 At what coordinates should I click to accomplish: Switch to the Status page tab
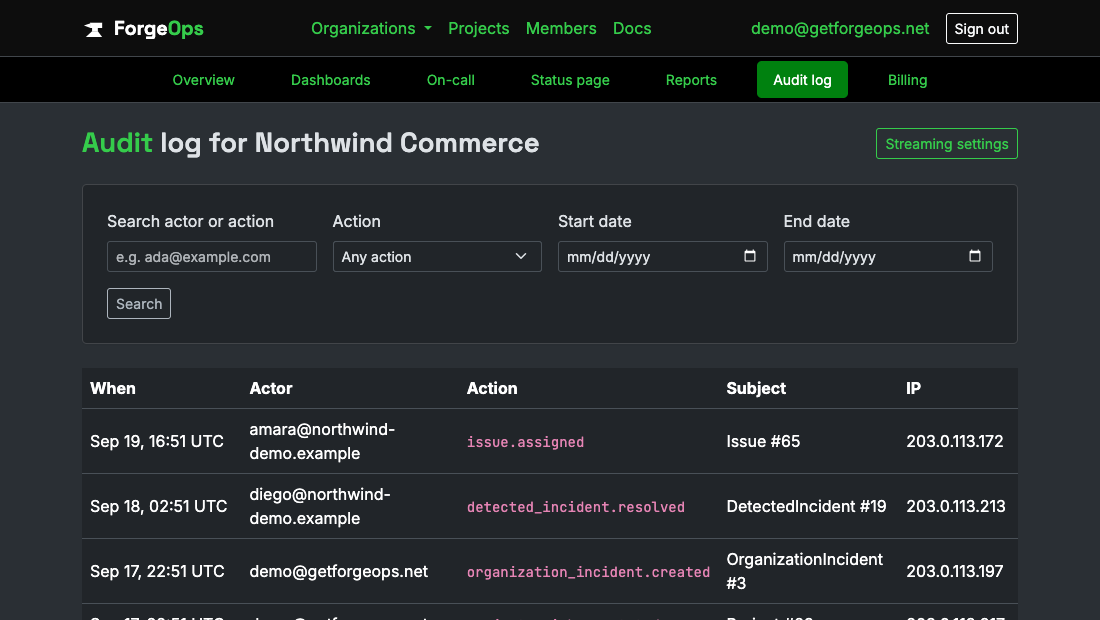pyautogui.click(x=570, y=80)
